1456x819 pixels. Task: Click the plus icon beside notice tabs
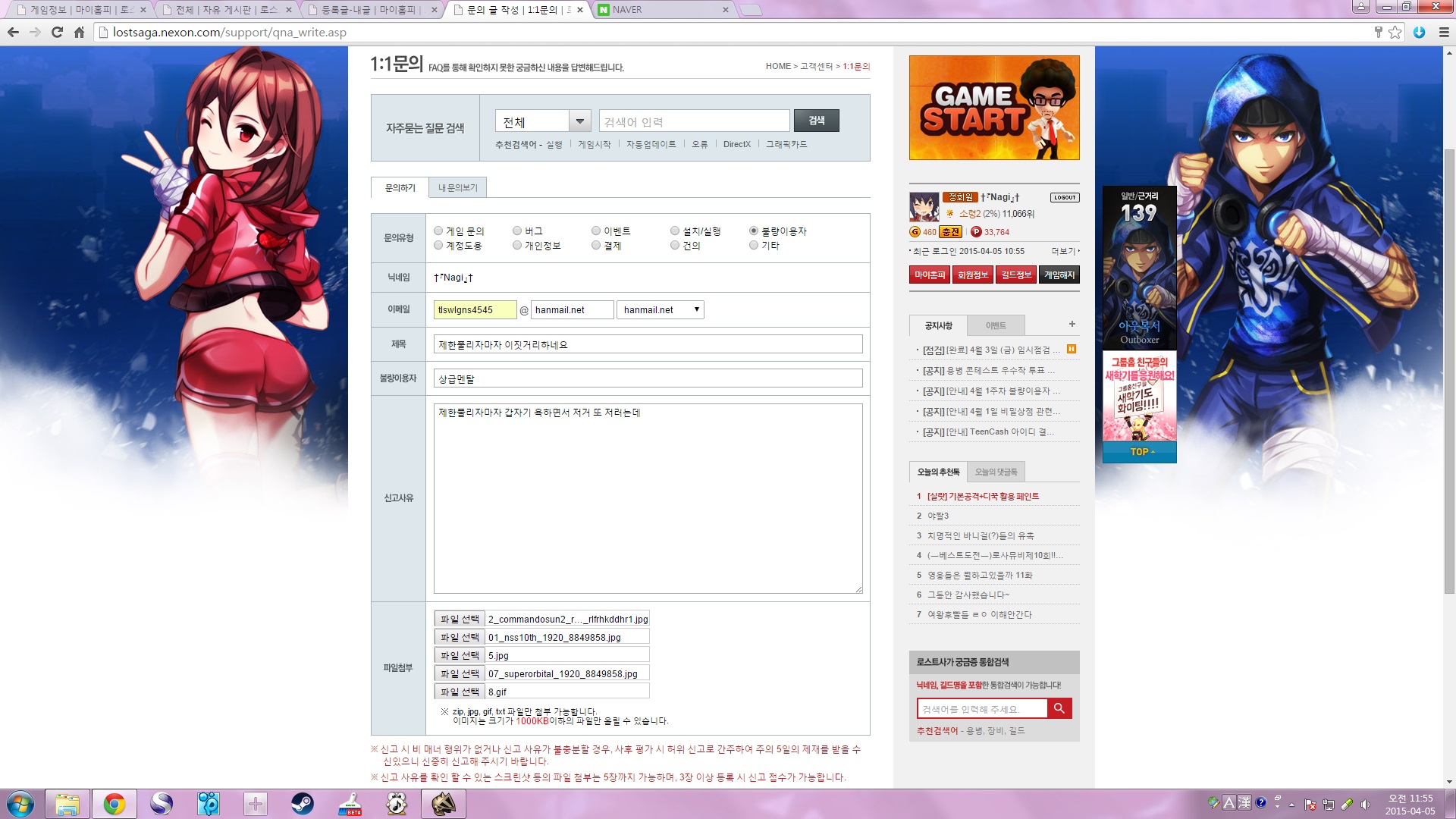1072,324
